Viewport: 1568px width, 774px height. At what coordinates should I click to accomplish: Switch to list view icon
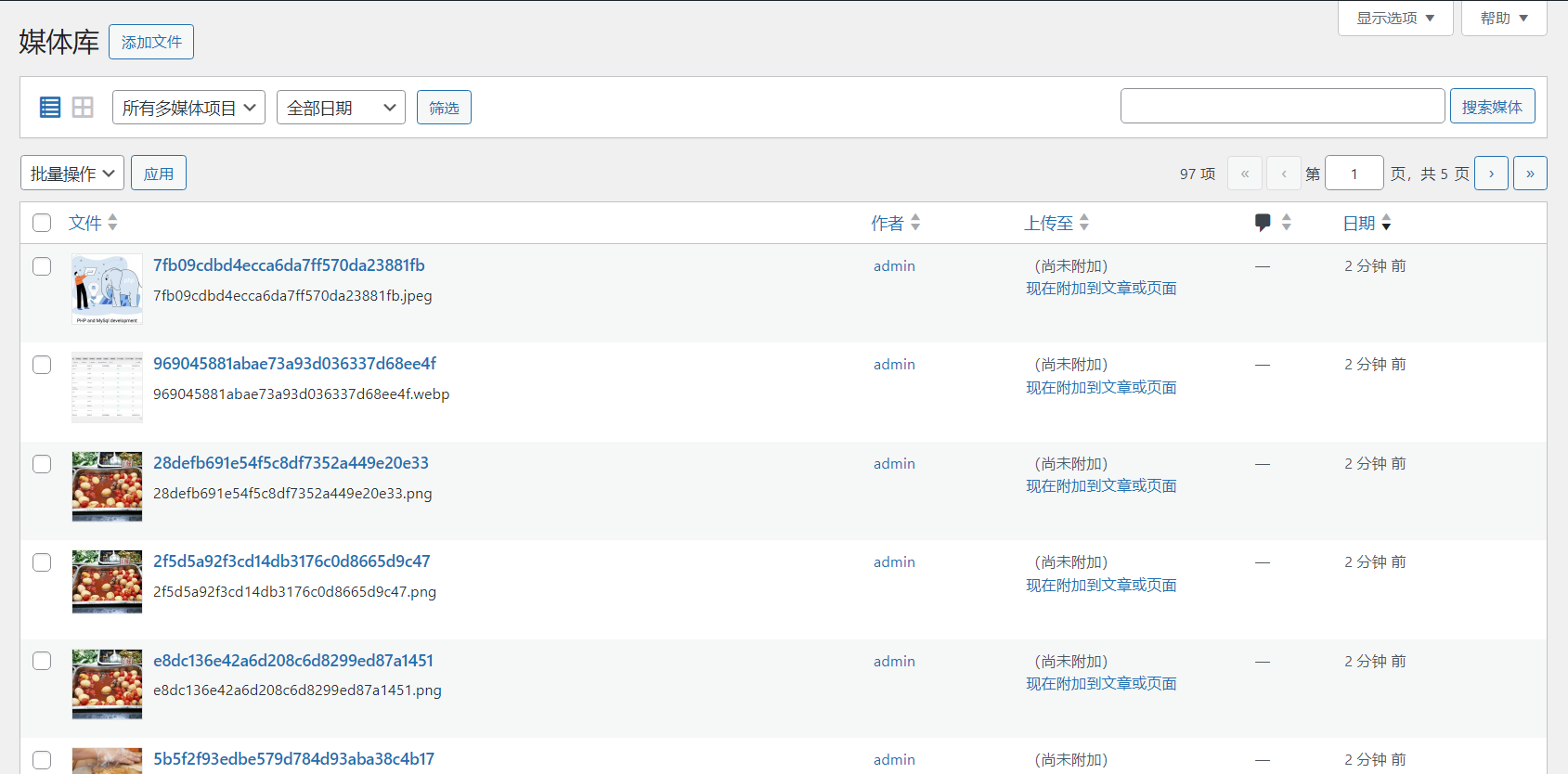tap(50, 108)
